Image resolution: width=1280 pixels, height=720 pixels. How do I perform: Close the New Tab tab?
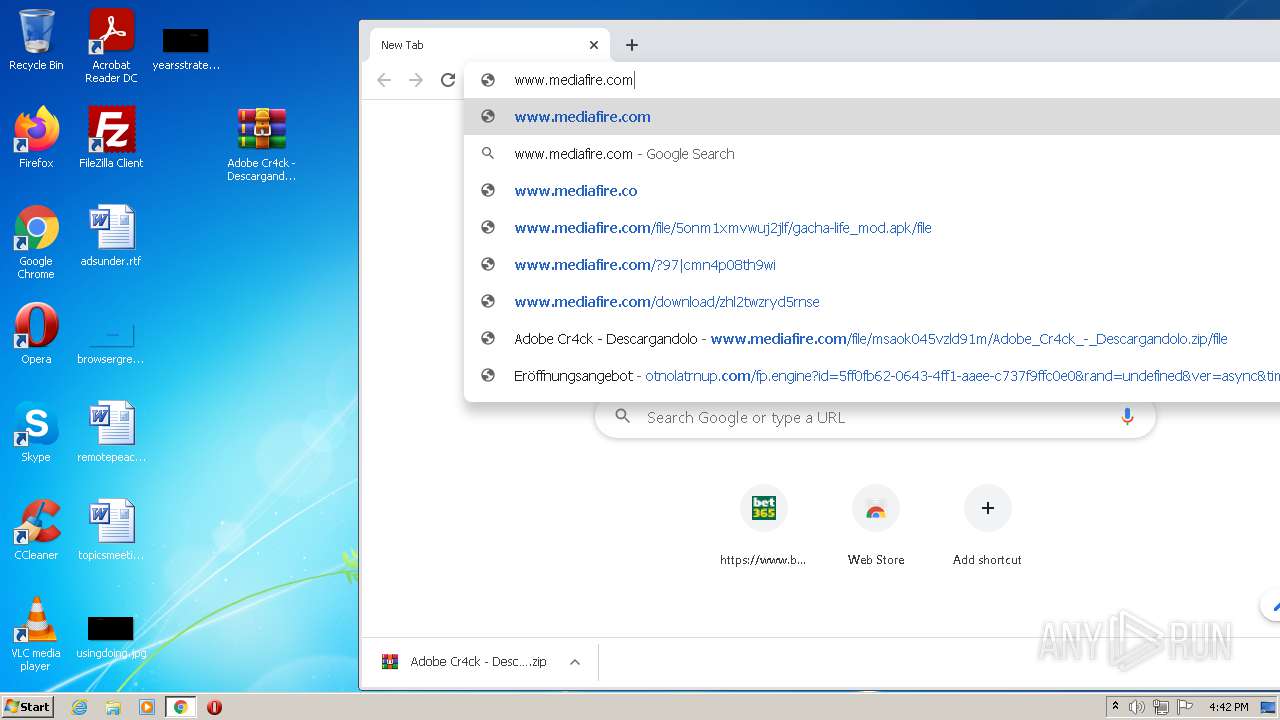593,45
